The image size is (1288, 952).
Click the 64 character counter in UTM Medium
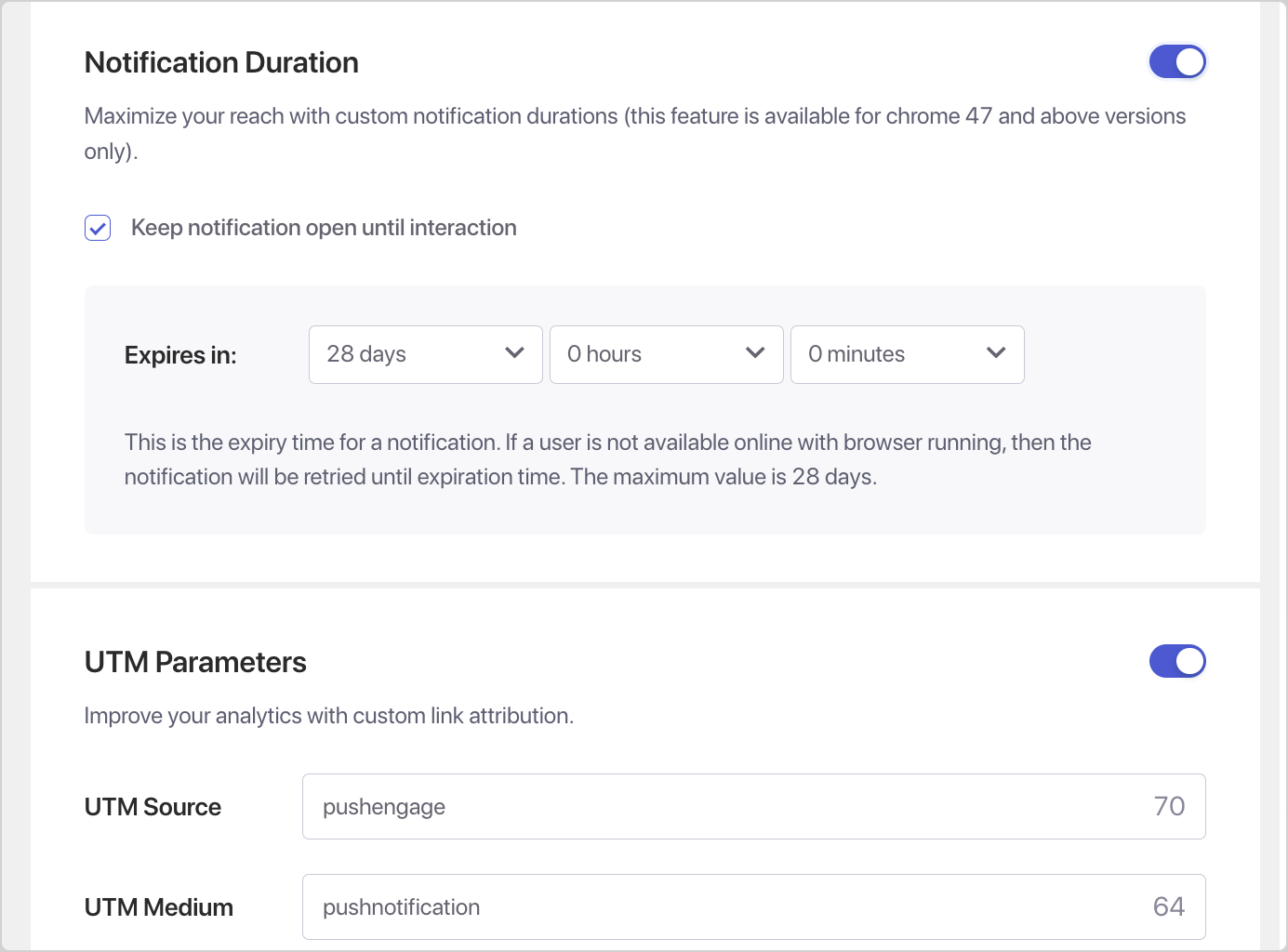point(1169,906)
